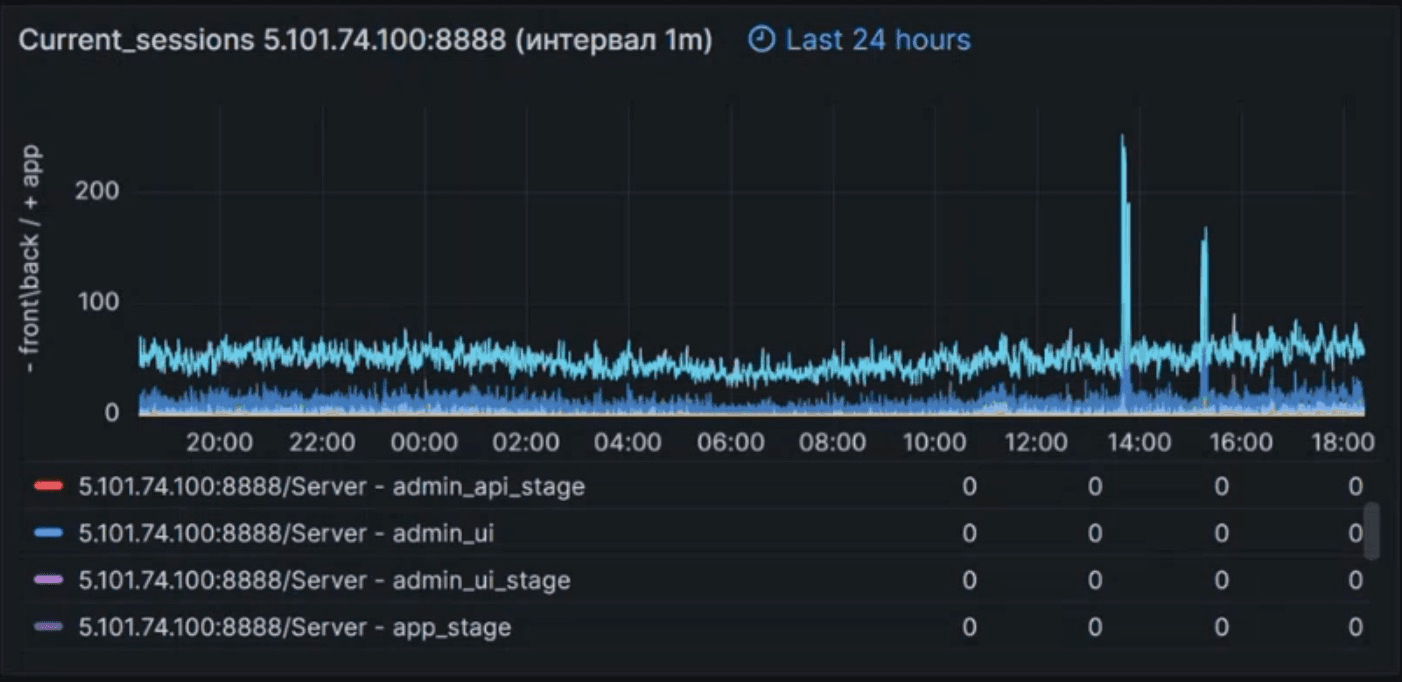Open the Current_sessions panel title menu
This screenshot has width=1402, height=682.
pos(365,41)
